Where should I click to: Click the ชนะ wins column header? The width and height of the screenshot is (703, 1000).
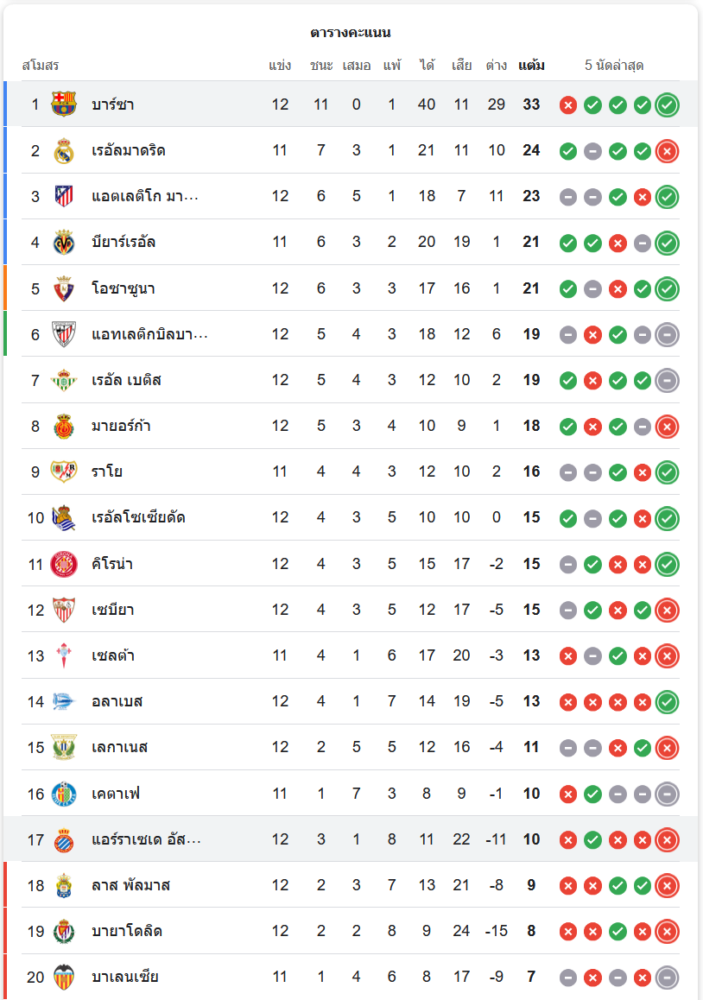click(321, 66)
